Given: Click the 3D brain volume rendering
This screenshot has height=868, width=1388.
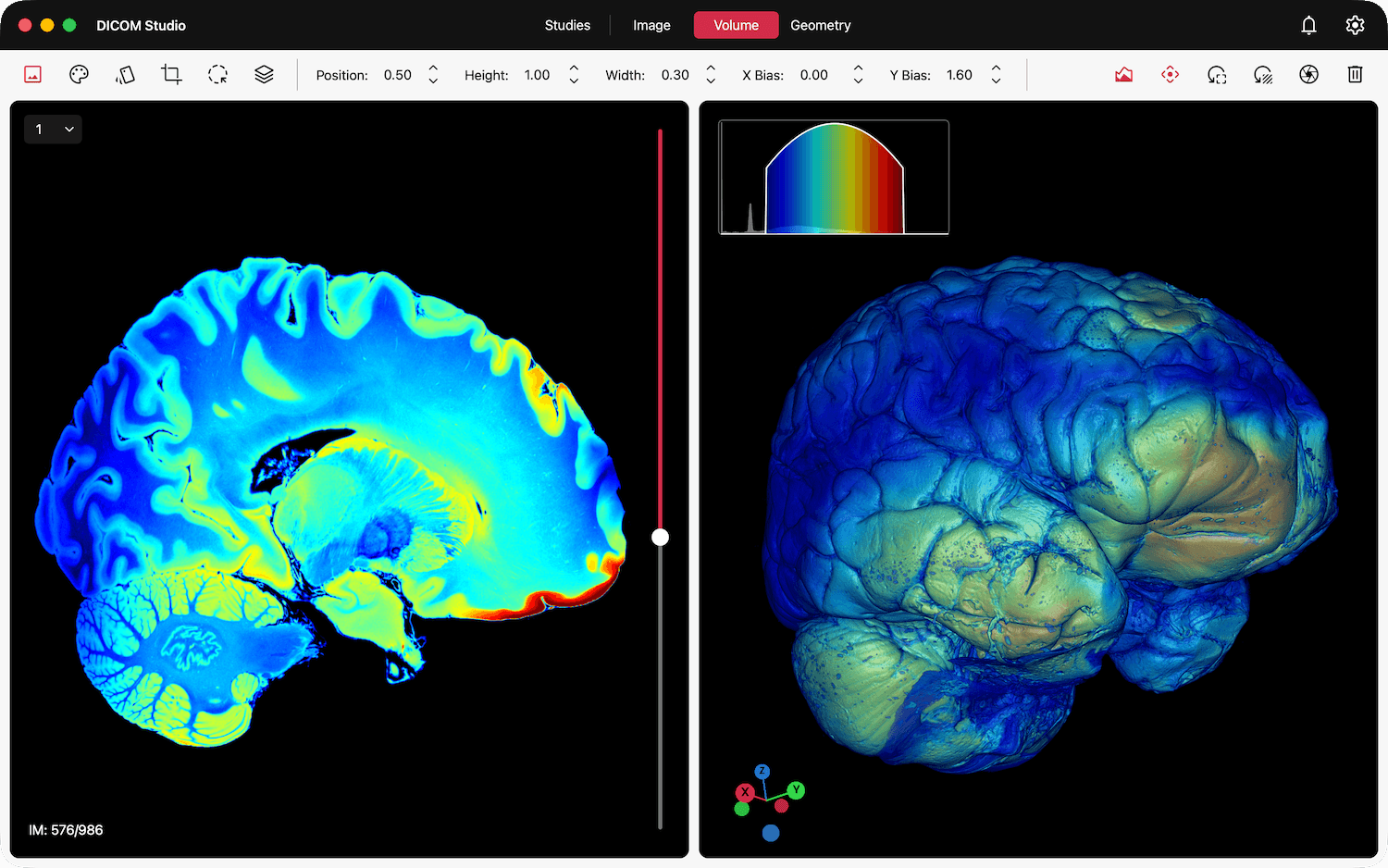Looking at the screenshot, I should click(x=1048, y=515).
